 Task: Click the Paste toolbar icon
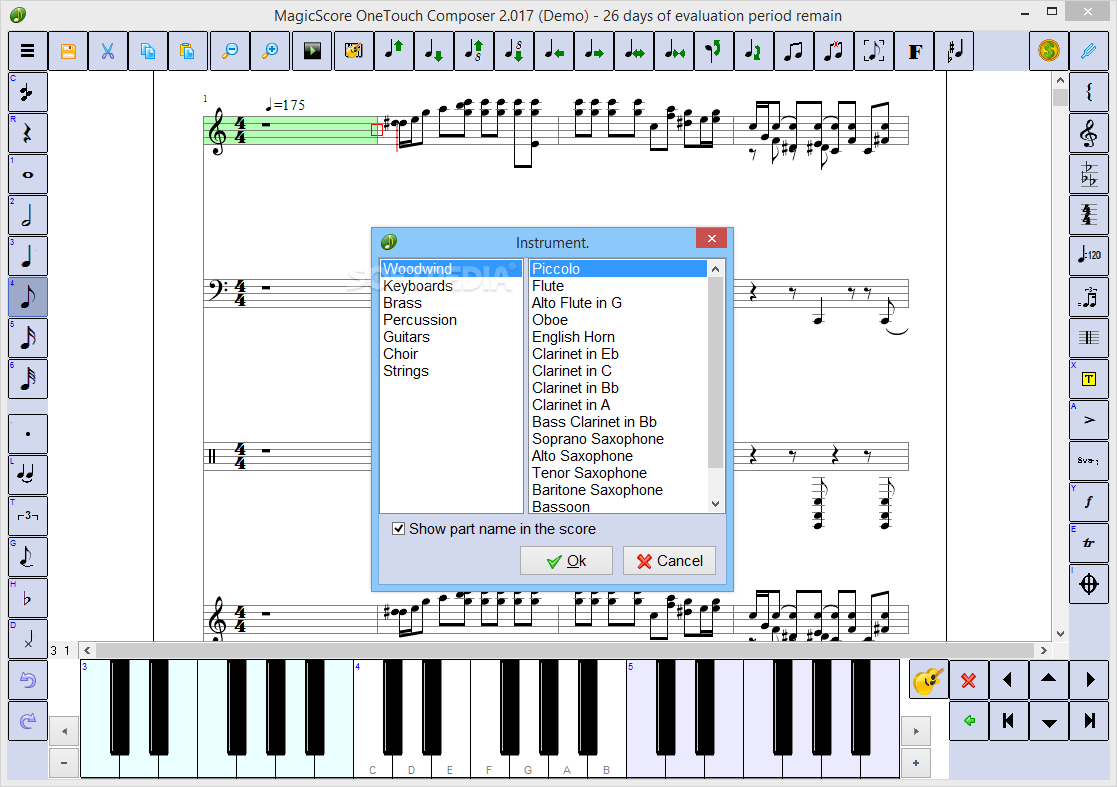tap(187, 51)
